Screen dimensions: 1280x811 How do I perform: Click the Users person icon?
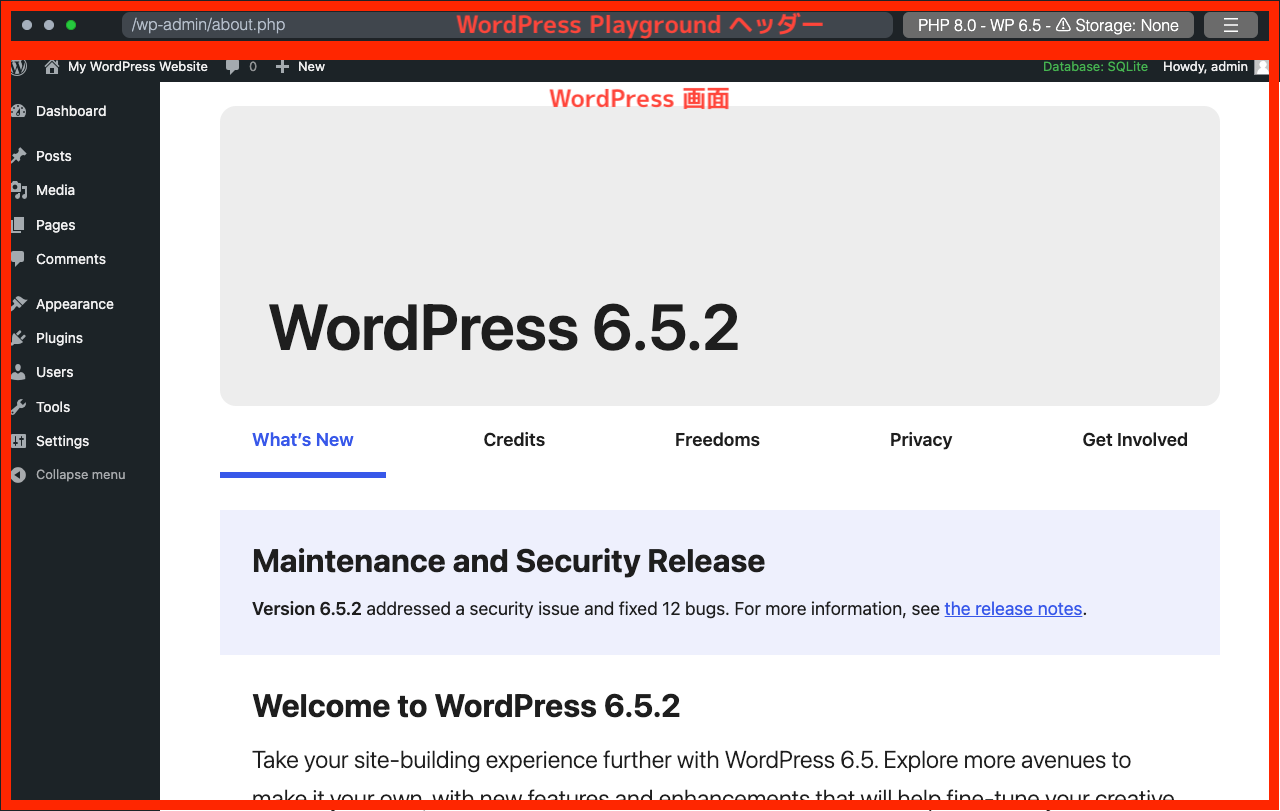tap(18, 372)
